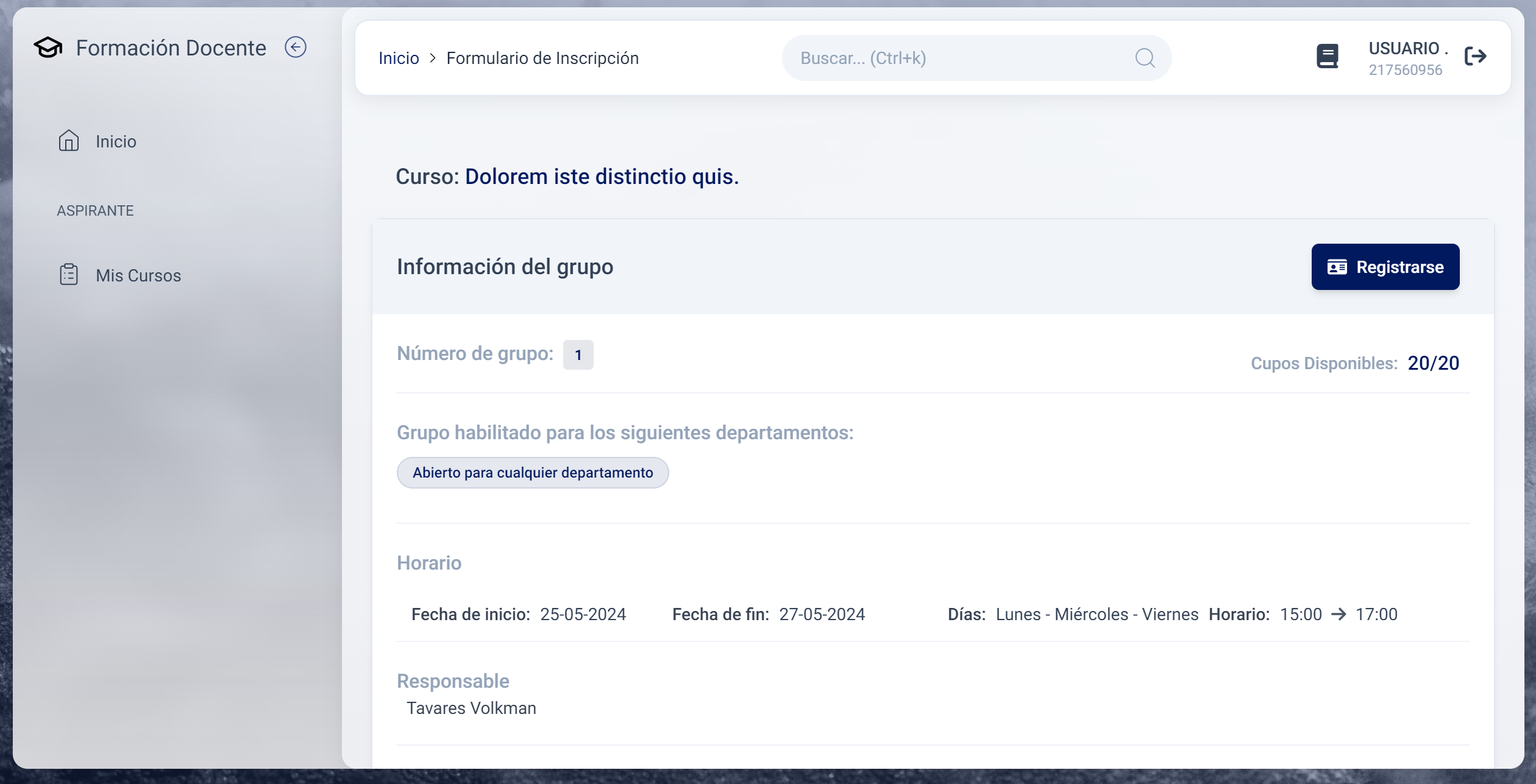The image size is (1536, 784).
Task: Click the graduation cap logo icon
Action: pyautogui.click(x=48, y=48)
